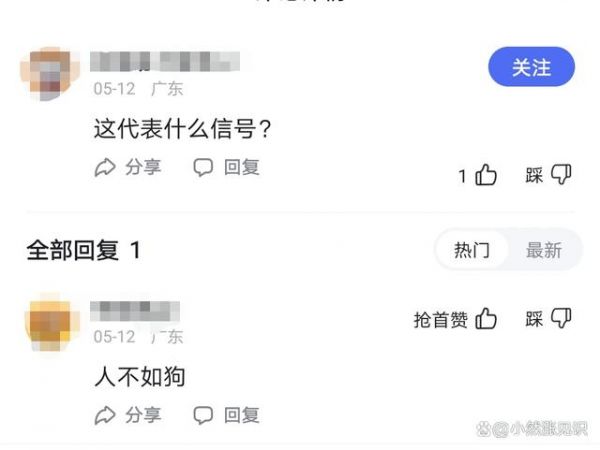Switch sorting to 最新 tab
This screenshot has height=450, width=600.
pyautogui.click(x=544, y=250)
